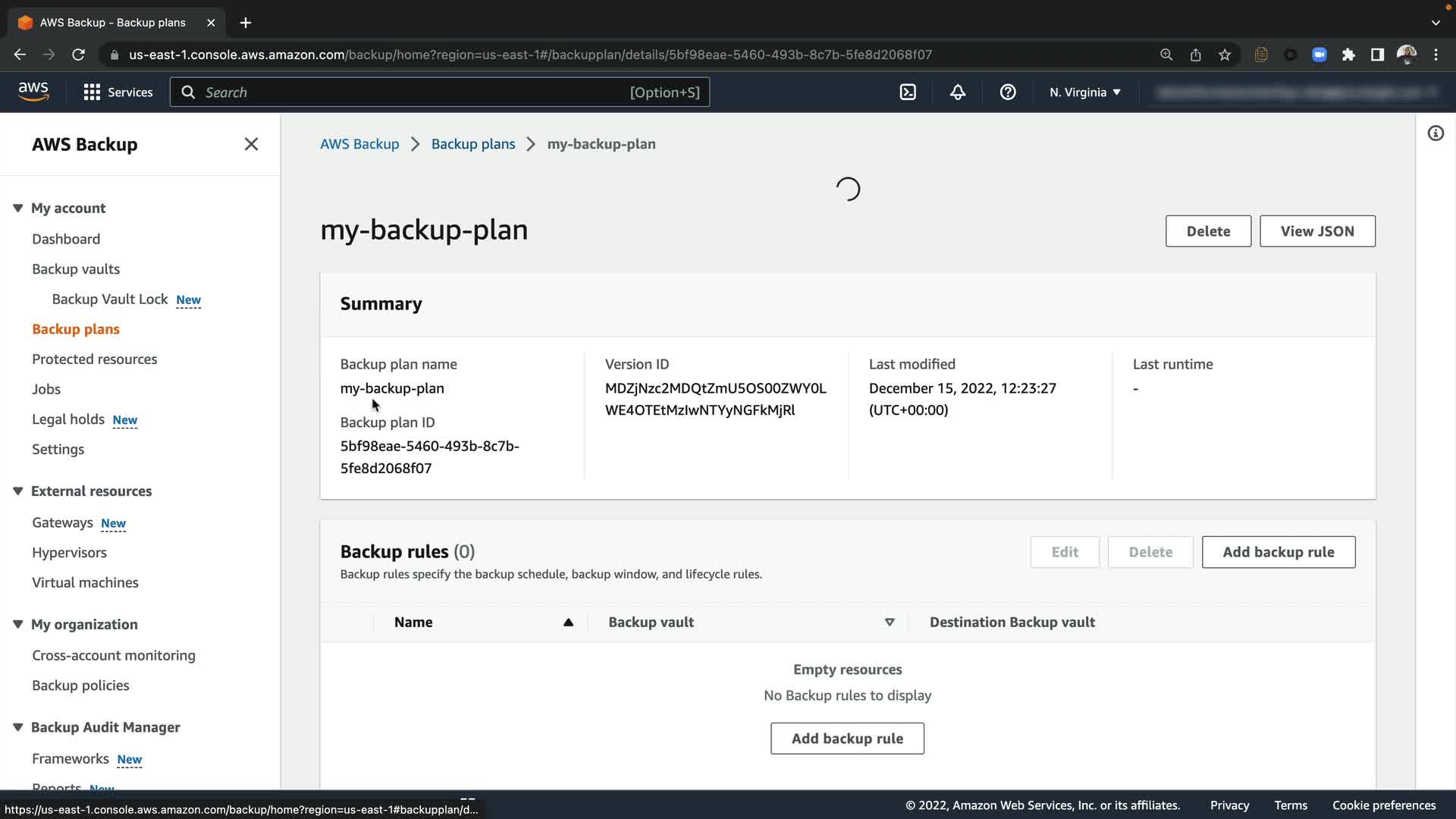This screenshot has width=1456, height=819.
Task: Click the AWS logo home icon
Action: point(33,92)
